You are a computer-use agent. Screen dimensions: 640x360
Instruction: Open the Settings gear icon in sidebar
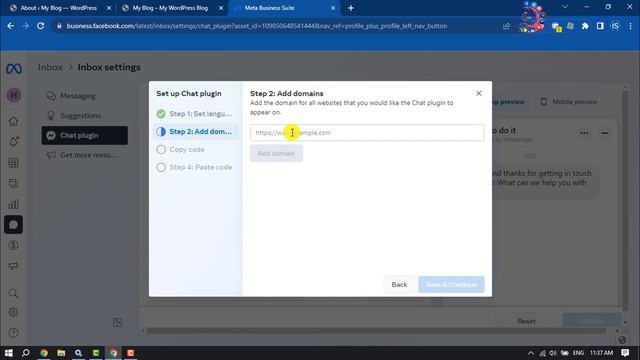pos(13,312)
